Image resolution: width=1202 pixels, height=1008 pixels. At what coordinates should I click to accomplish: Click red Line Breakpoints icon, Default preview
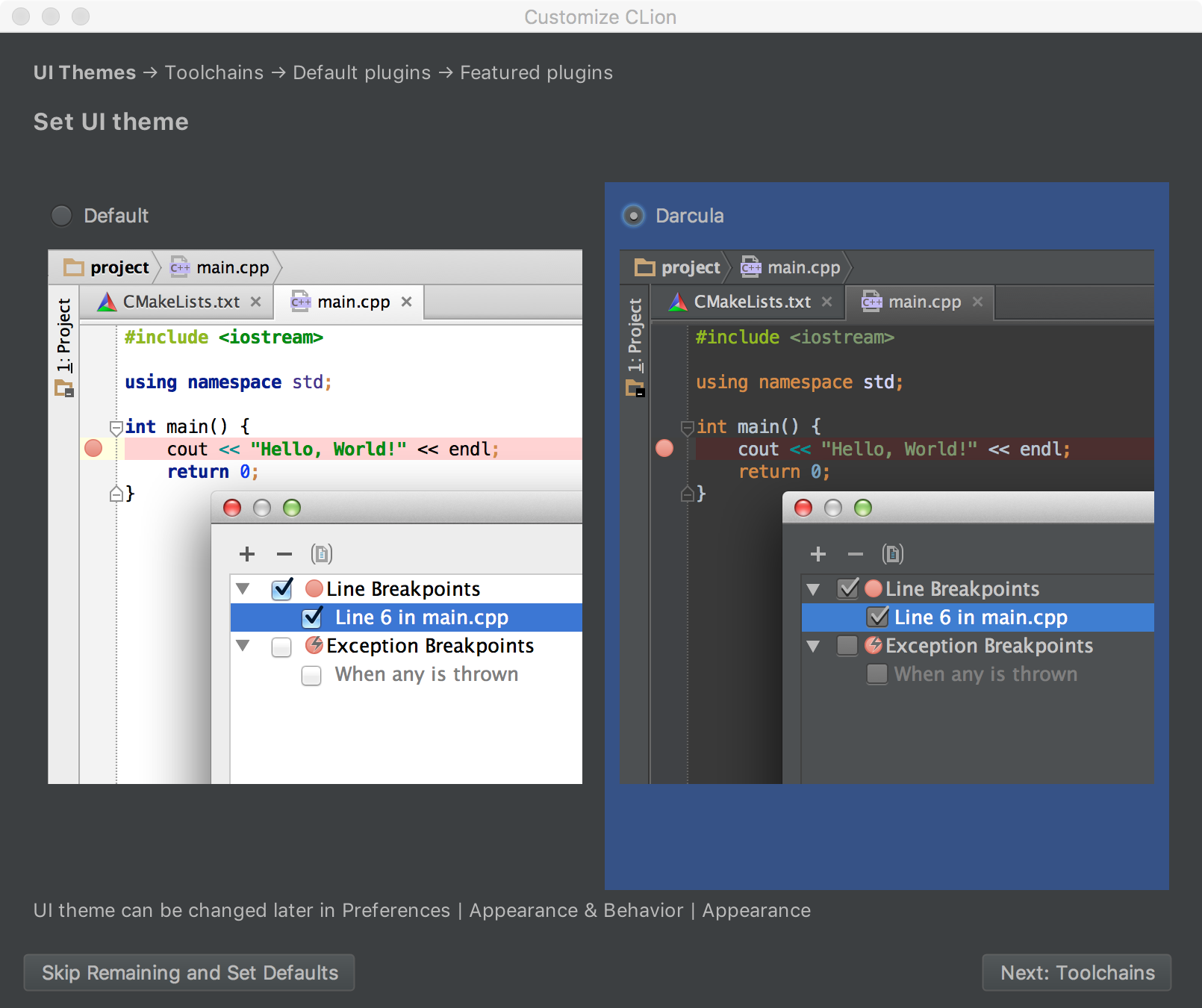(x=314, y=588)
